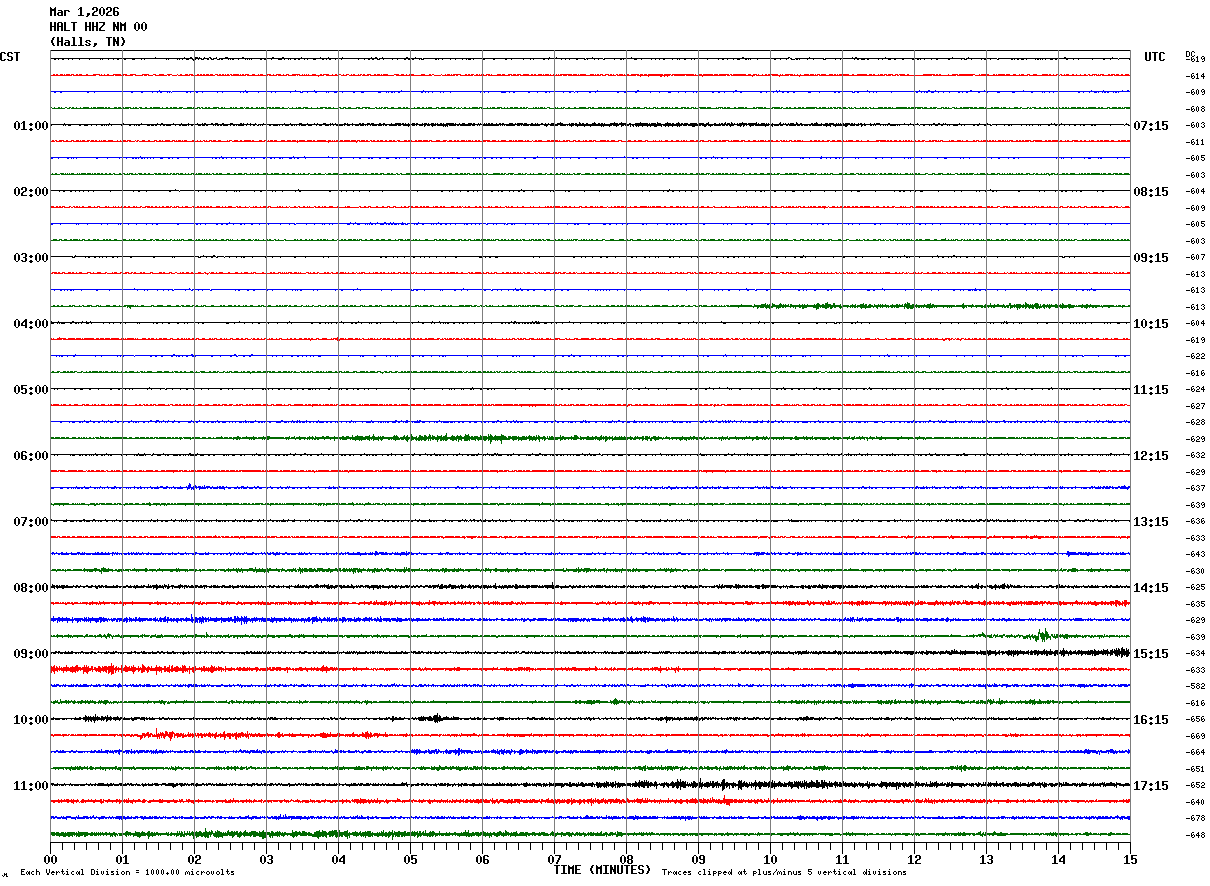The height and width of the screenshot is (886, 1210).
Task: Click the date header 'Mar 1,2026'
Action: click(x=84, y=12)
